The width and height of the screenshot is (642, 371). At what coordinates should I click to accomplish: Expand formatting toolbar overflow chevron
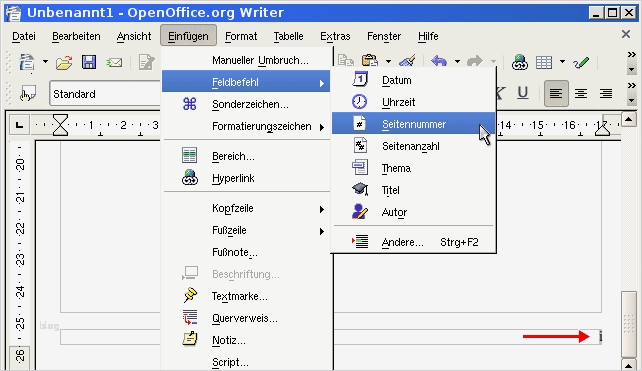coord(631,86)
